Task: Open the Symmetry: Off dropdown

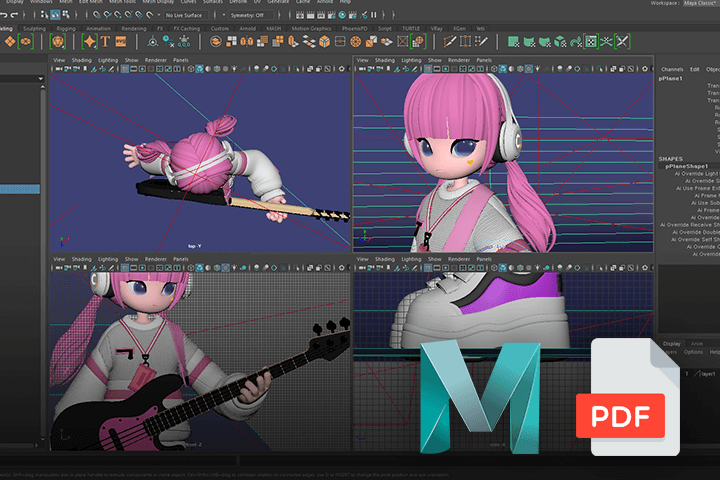Action: point(251,15)
